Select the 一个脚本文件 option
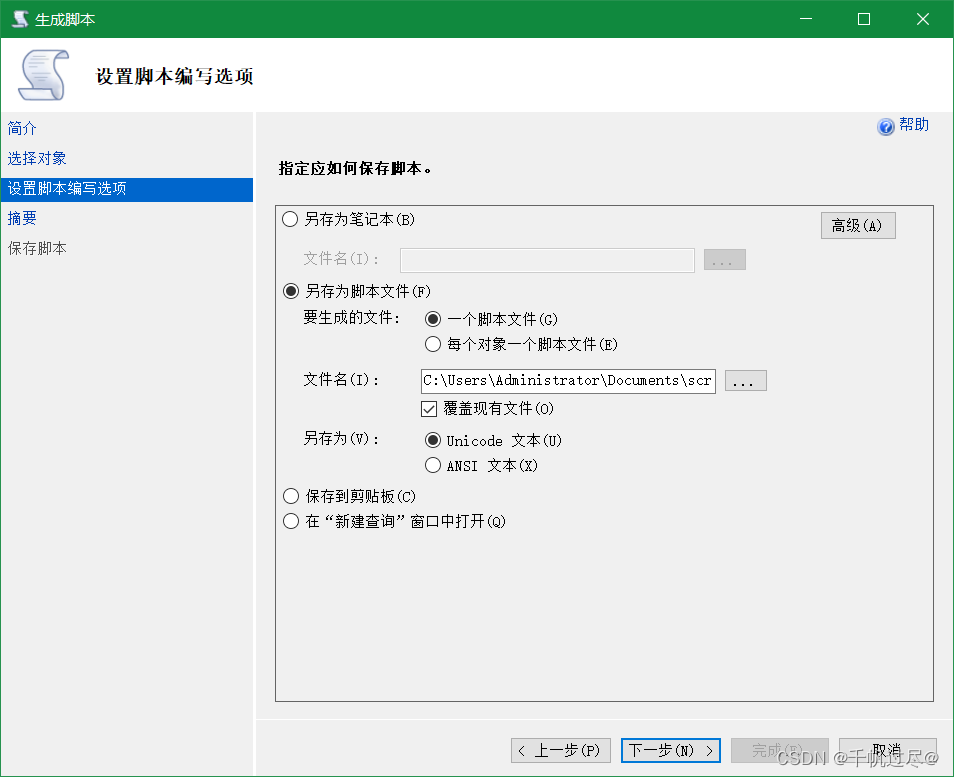Image resolution: width=954 pixels, height=777 pixels. point(432,318)
